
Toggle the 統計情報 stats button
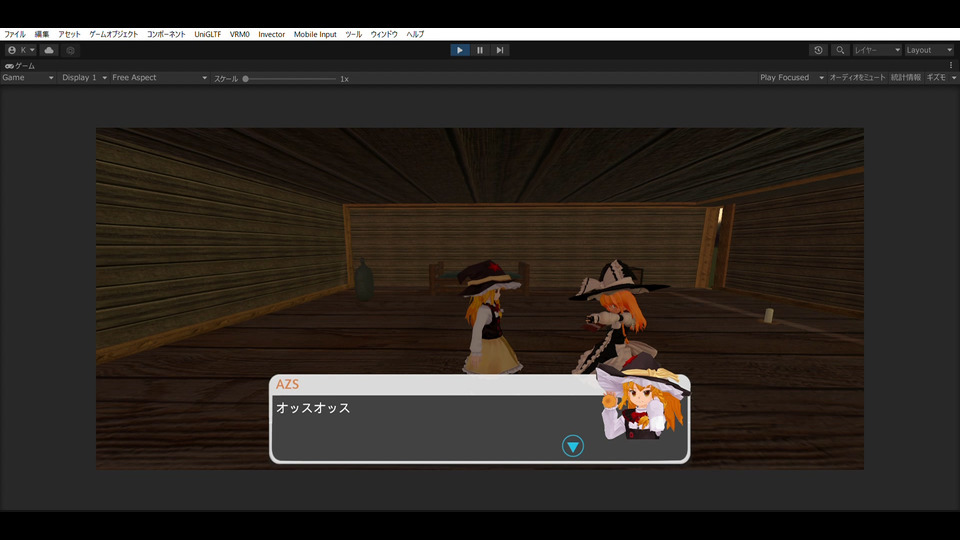(x=906, y=78)
